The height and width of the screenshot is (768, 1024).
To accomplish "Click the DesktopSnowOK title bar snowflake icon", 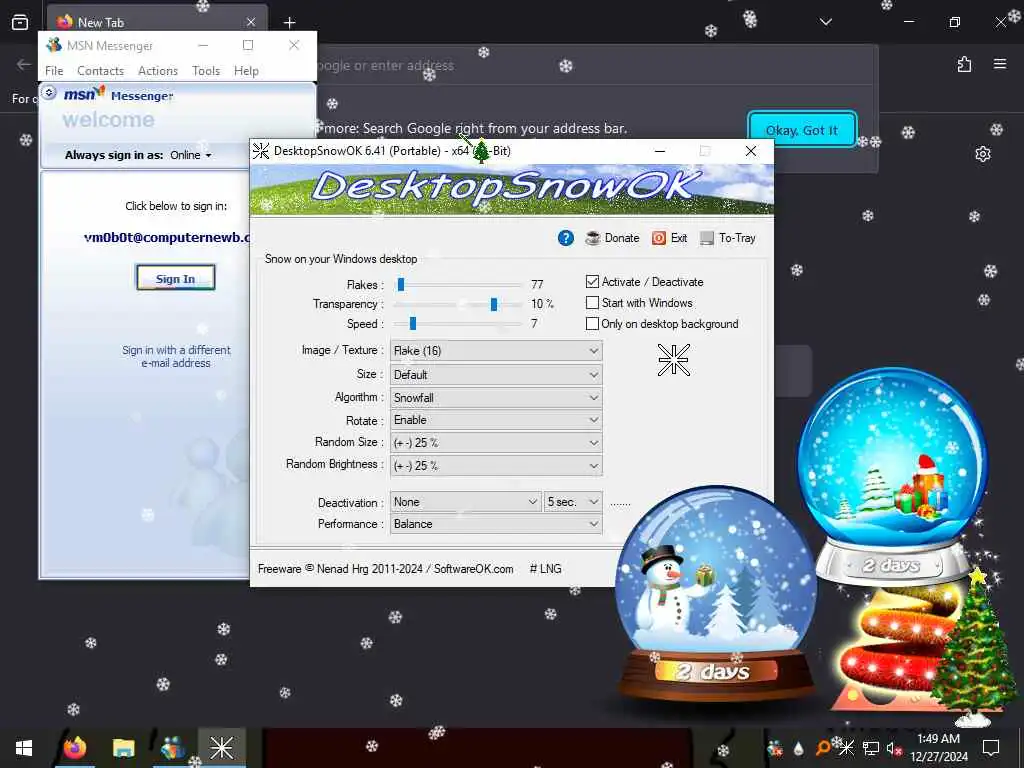I will click(261, 151).
